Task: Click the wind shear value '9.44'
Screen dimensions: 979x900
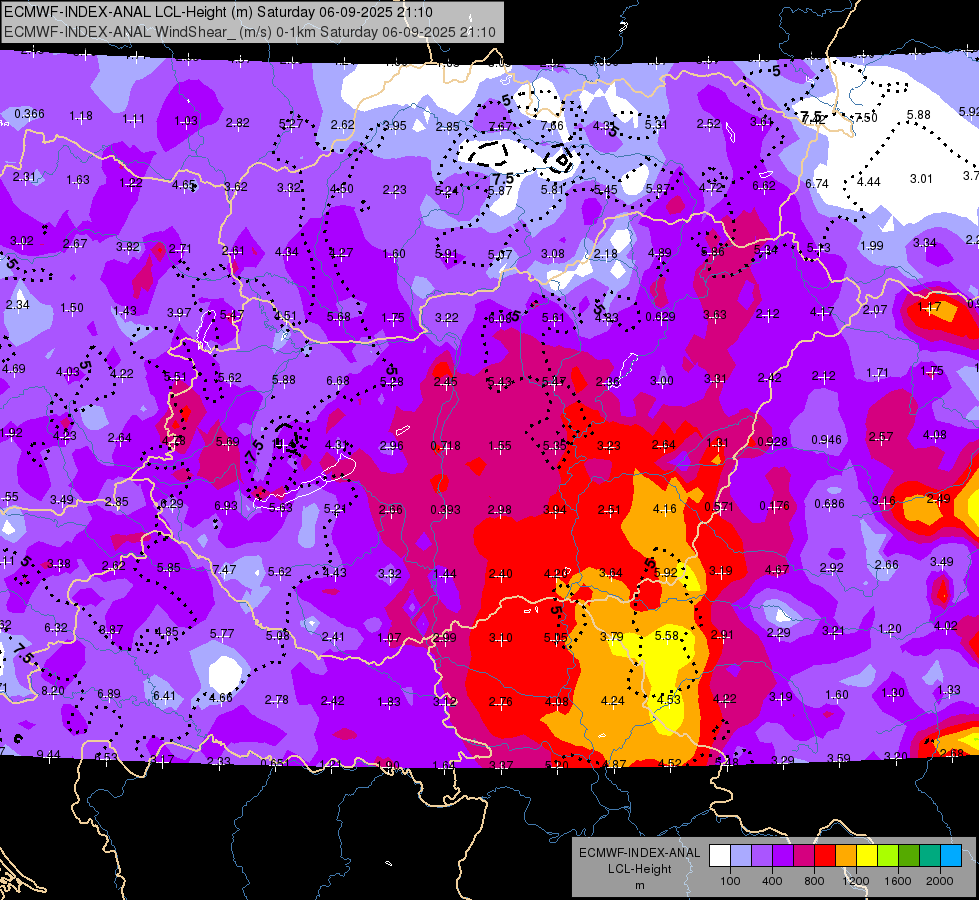Action: click(49, 754)
